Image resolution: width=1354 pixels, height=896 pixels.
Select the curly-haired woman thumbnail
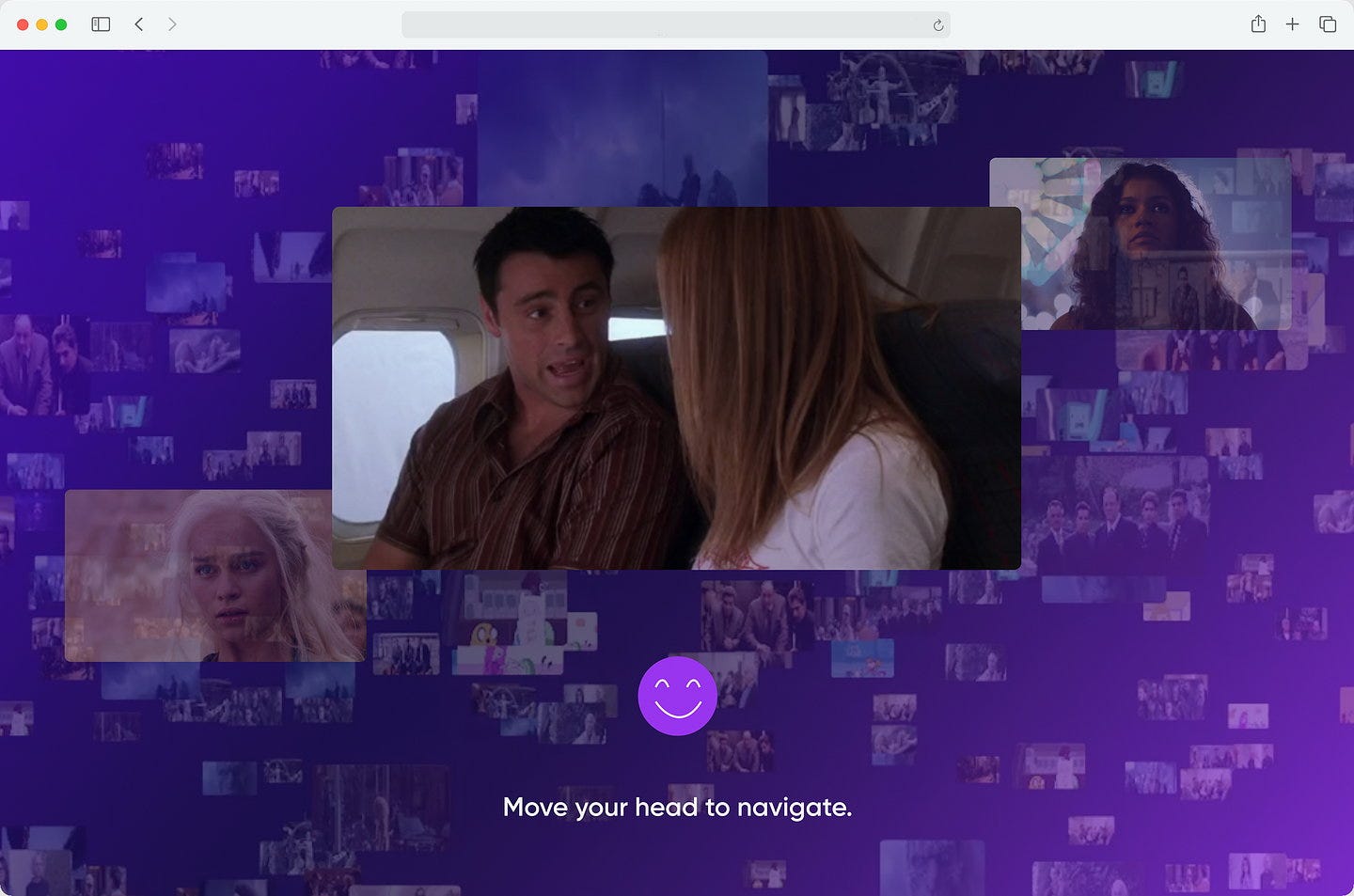tap(1141, 244)
